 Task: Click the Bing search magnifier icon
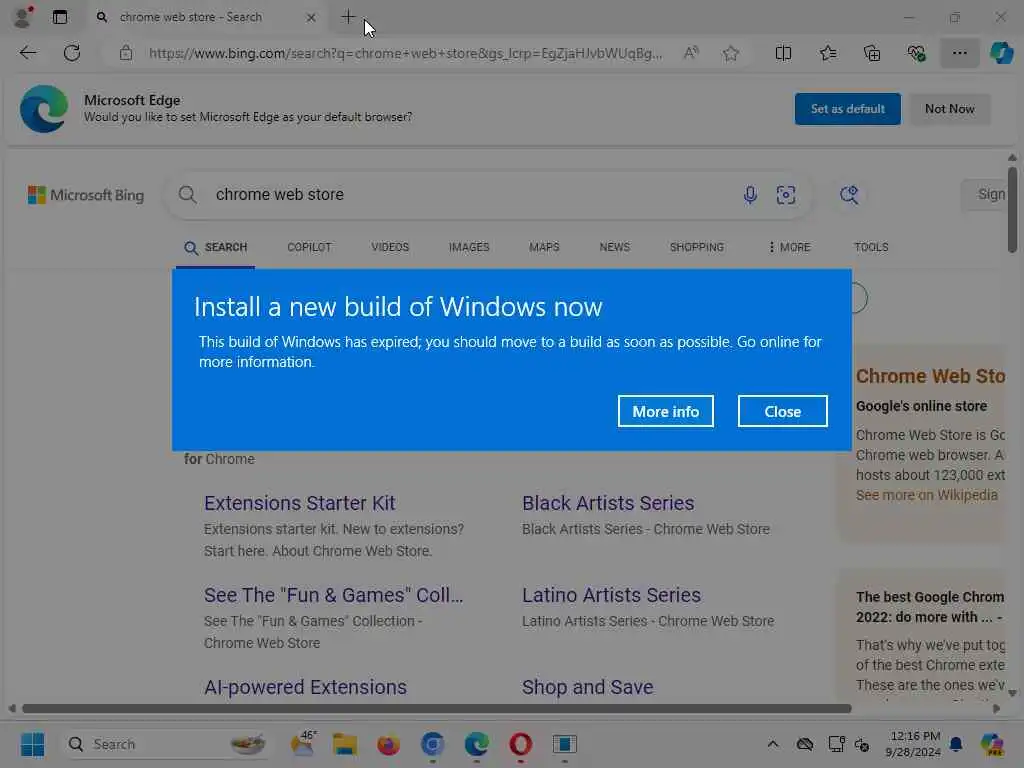[187, 195]
